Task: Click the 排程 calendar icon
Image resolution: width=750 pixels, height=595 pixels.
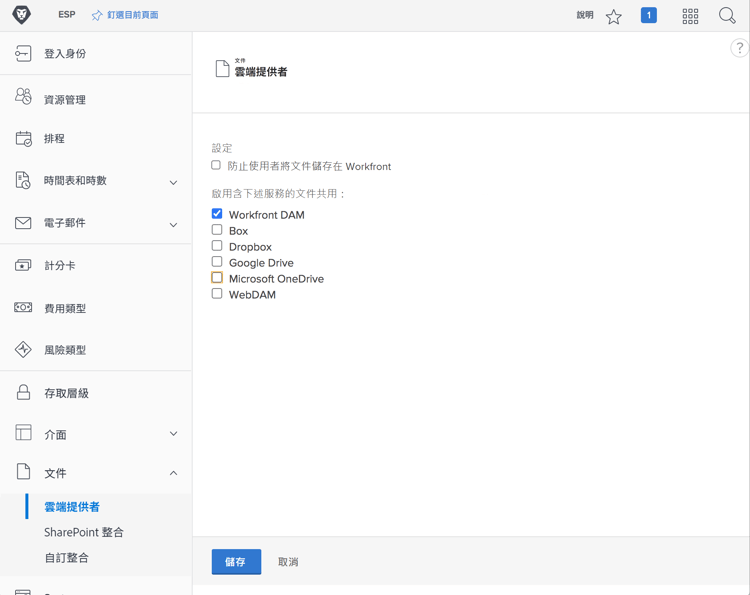Action: pyautogui.click(x=23, y=138)
